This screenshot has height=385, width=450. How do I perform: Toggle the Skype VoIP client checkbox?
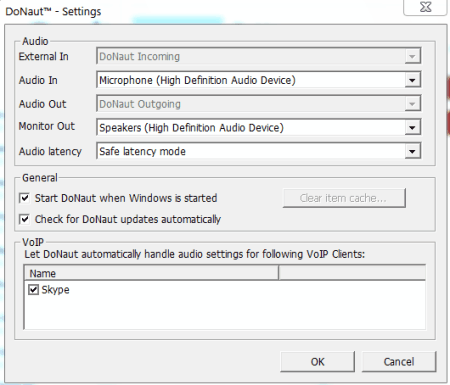click(x=33, y=290)
